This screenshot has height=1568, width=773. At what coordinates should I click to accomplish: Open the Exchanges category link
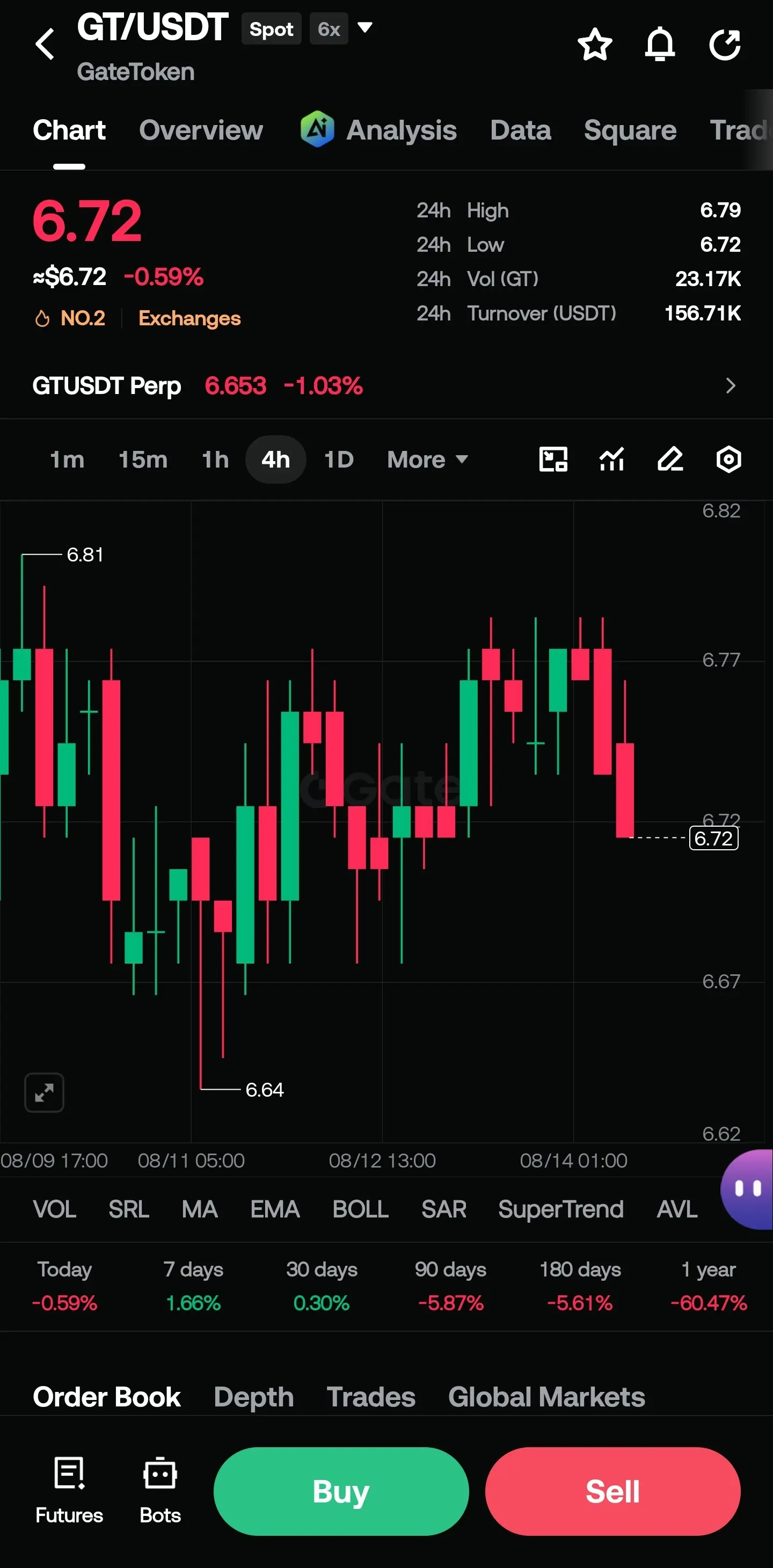190,318
